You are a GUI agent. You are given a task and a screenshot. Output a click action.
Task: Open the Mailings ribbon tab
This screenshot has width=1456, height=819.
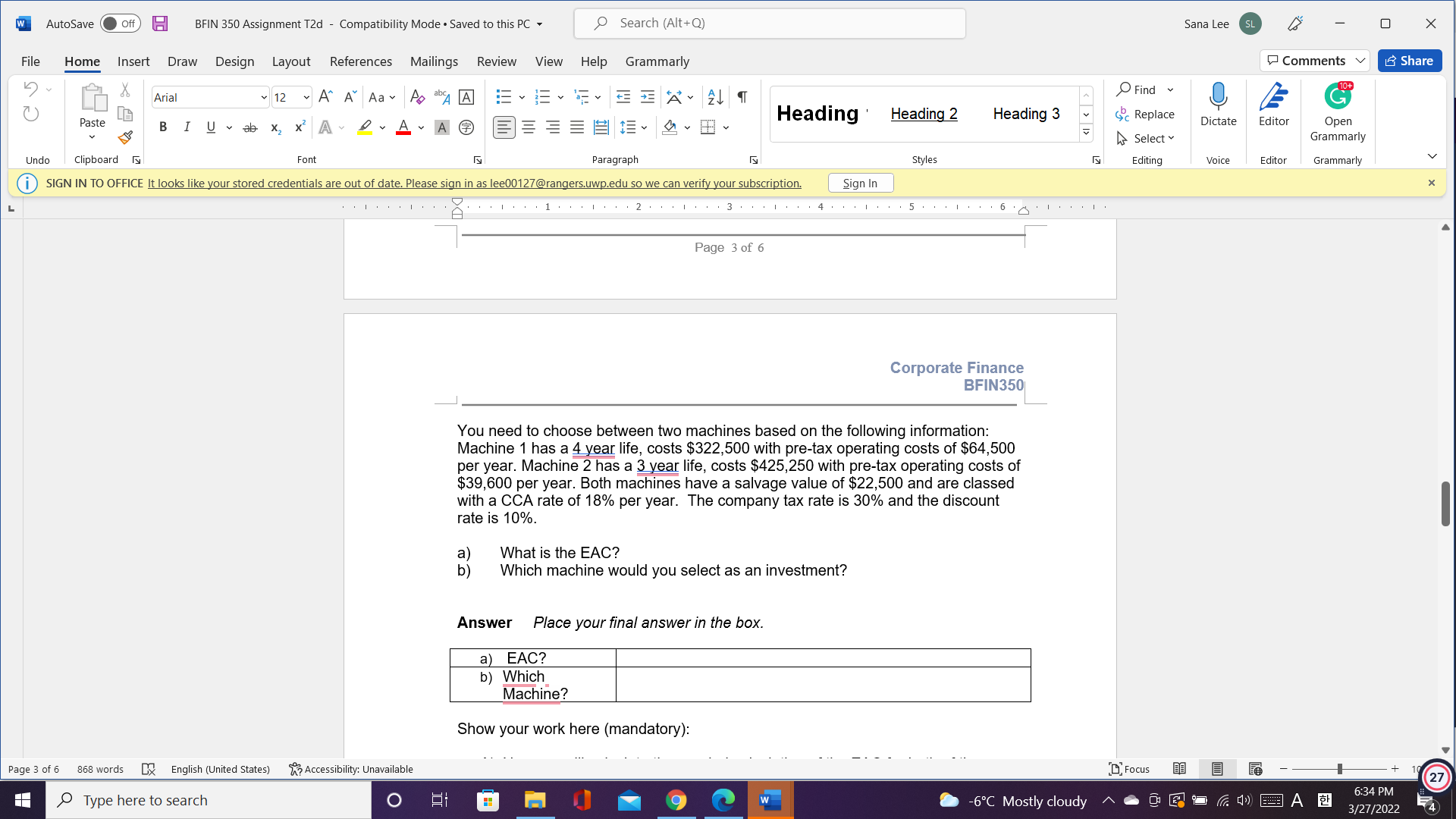pos(435,61)
